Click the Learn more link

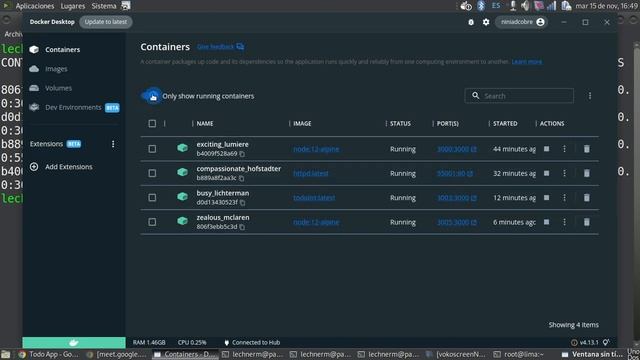527,62
